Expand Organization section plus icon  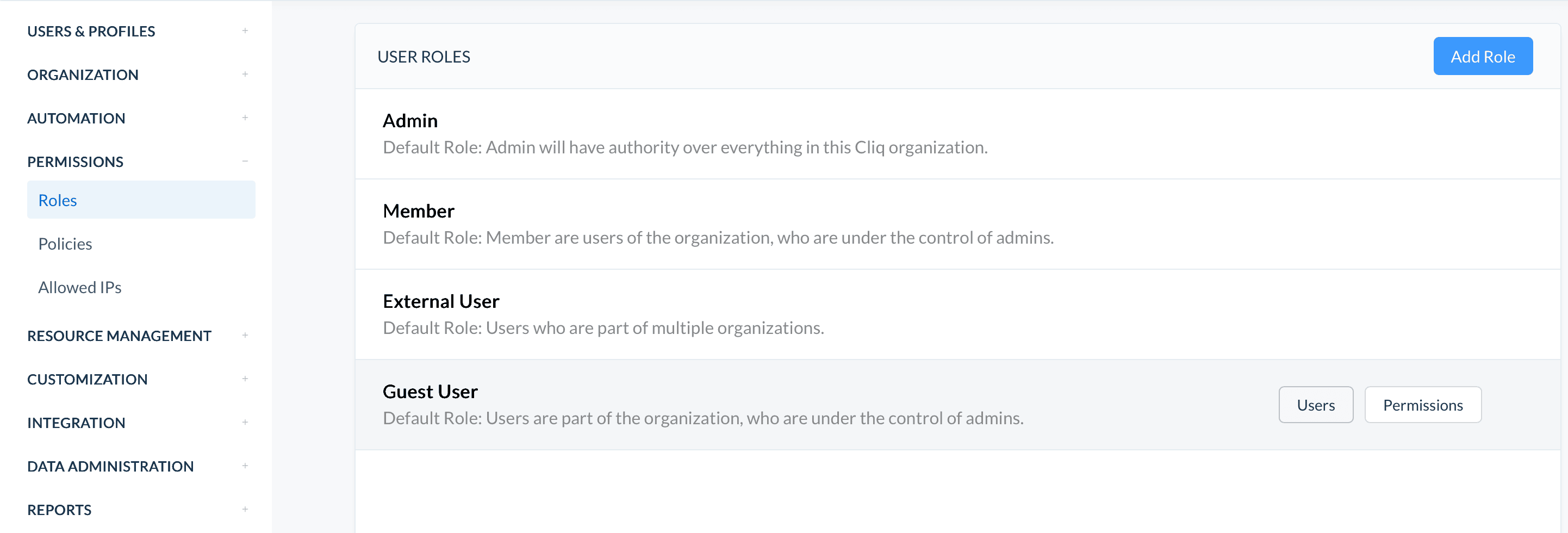pos(245,74)
